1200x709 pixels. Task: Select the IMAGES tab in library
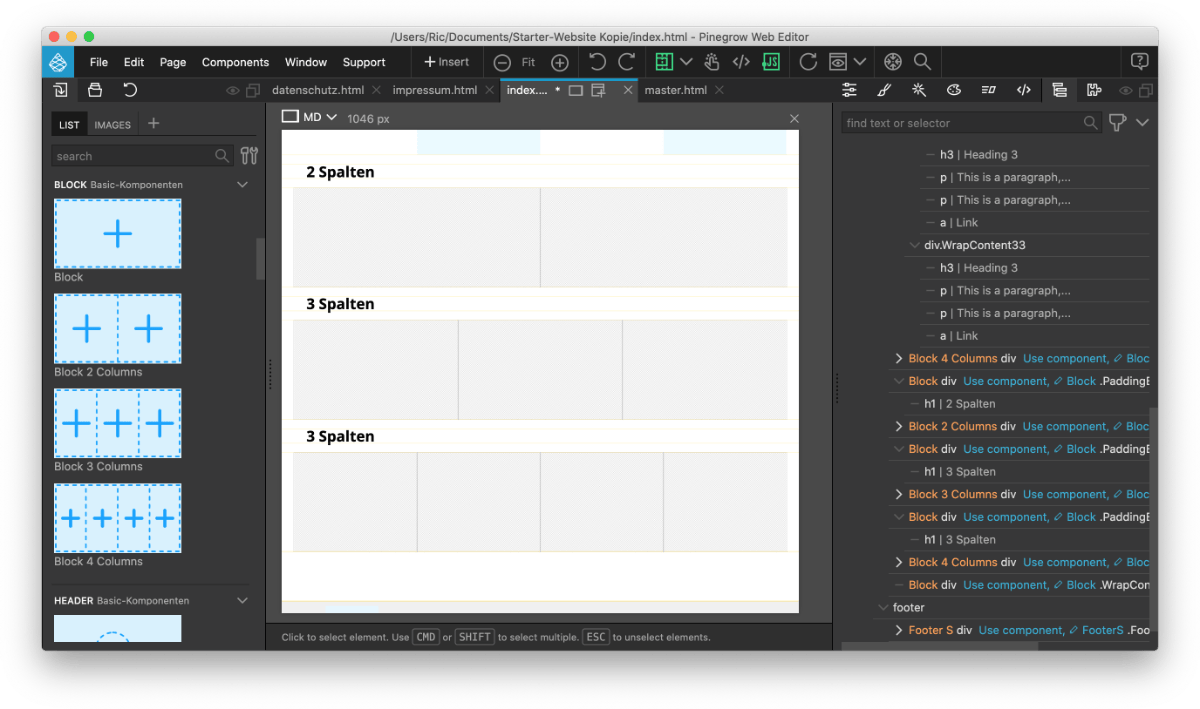point(112,125)
